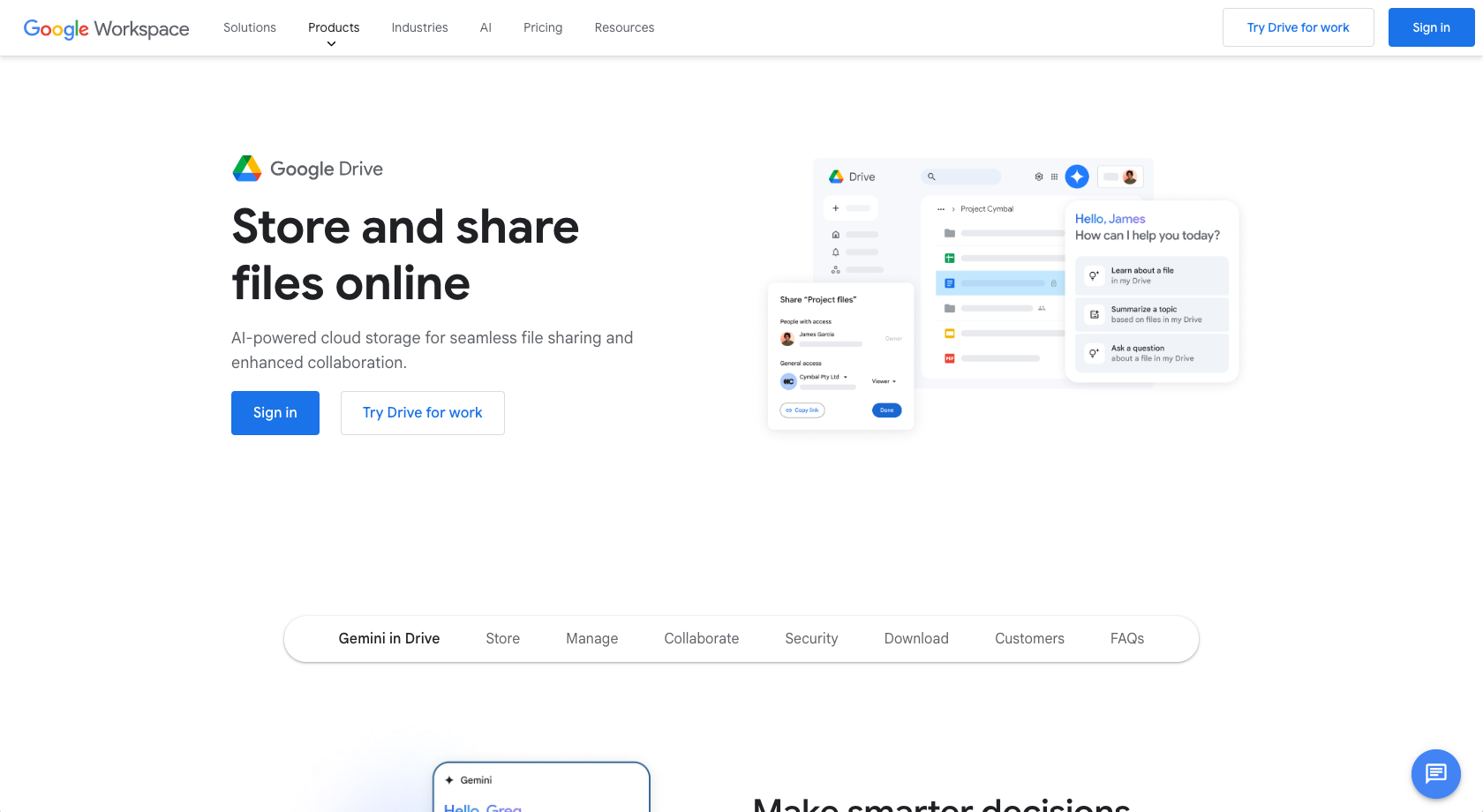Click the hero Sign in button
Screen dimensions: 1483x812
click(x=275, y=413)
